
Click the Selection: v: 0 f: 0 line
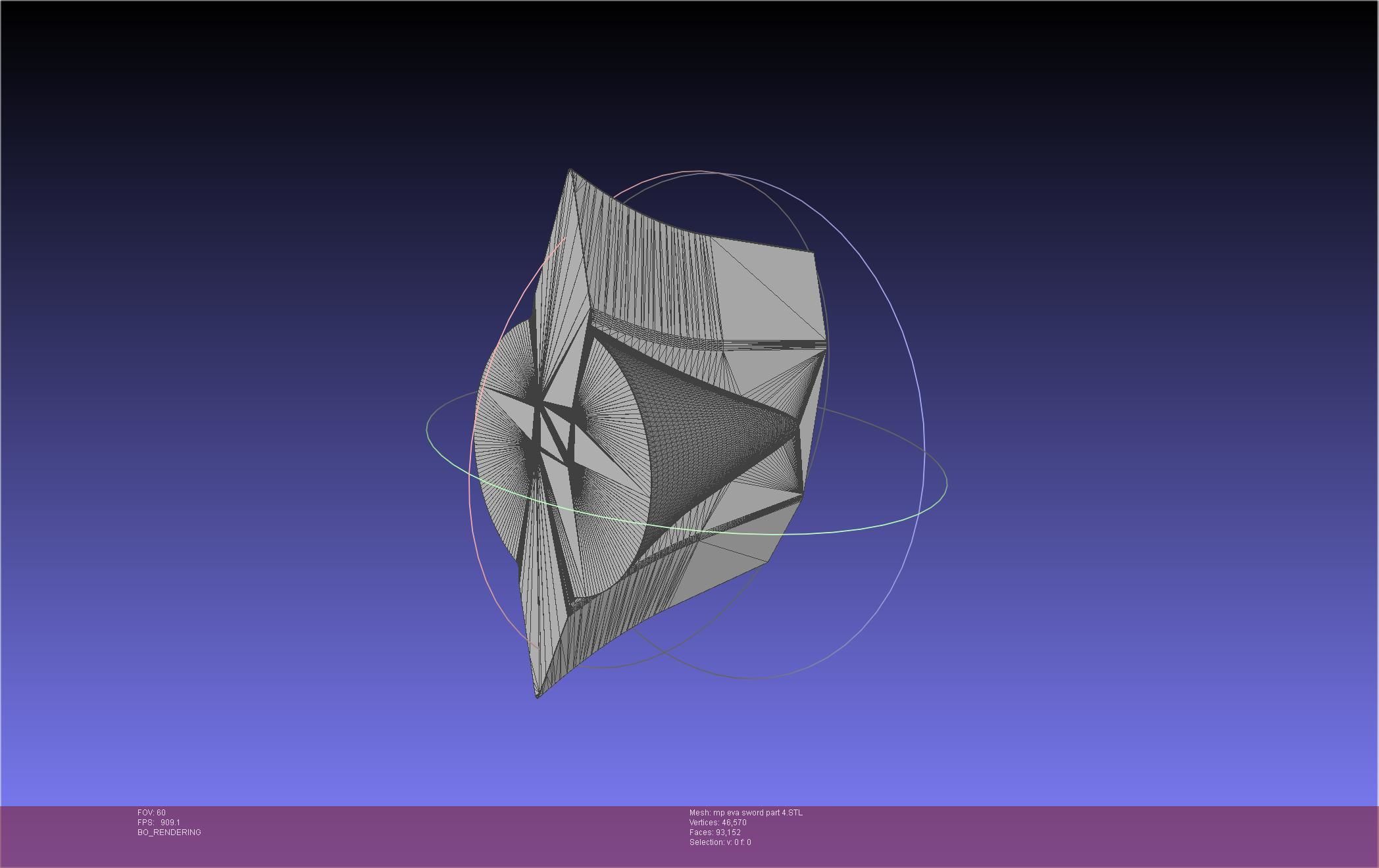[x=720, y=842]
